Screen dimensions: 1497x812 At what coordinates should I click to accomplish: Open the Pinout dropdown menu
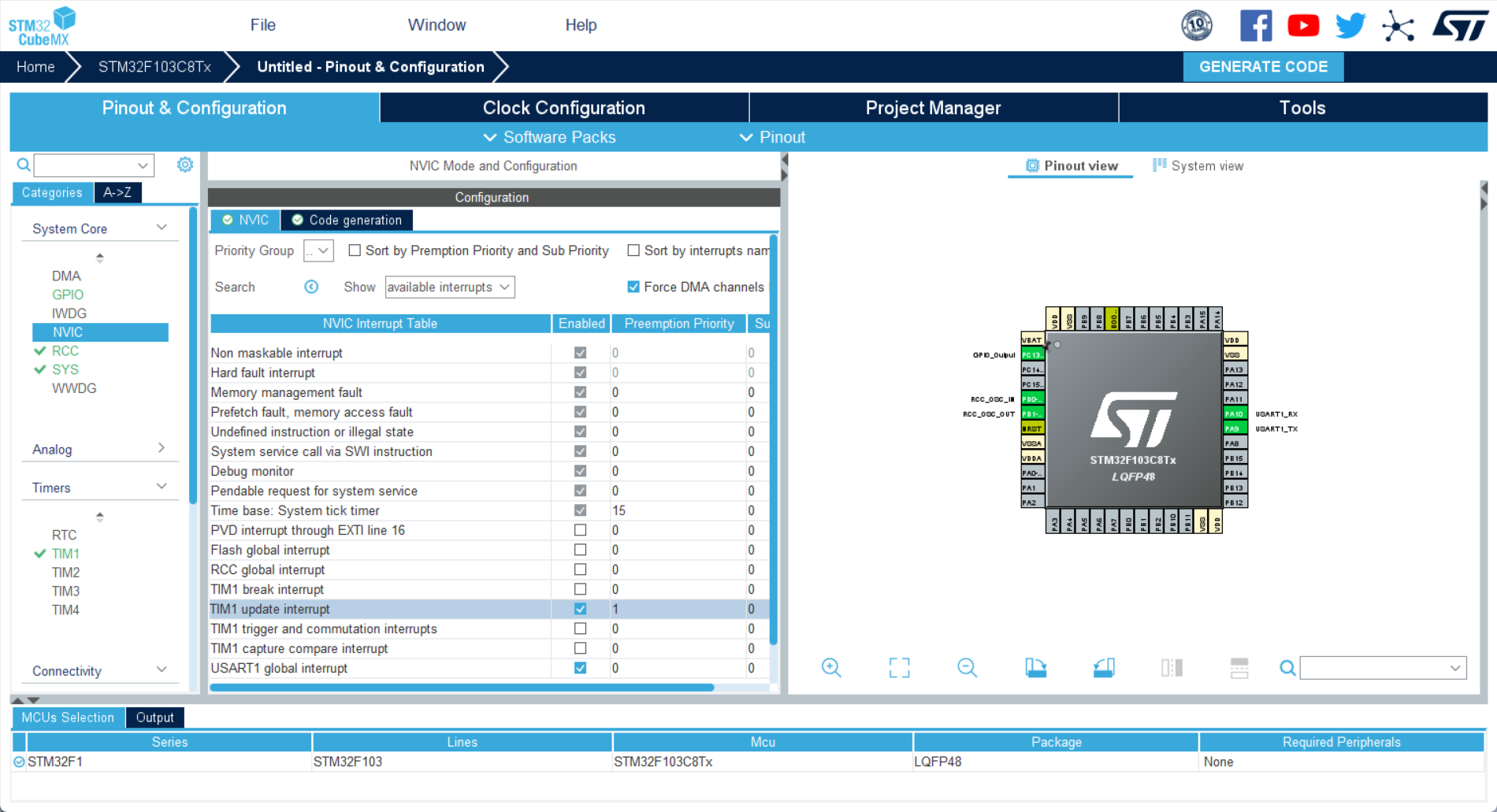click(772, 137)
